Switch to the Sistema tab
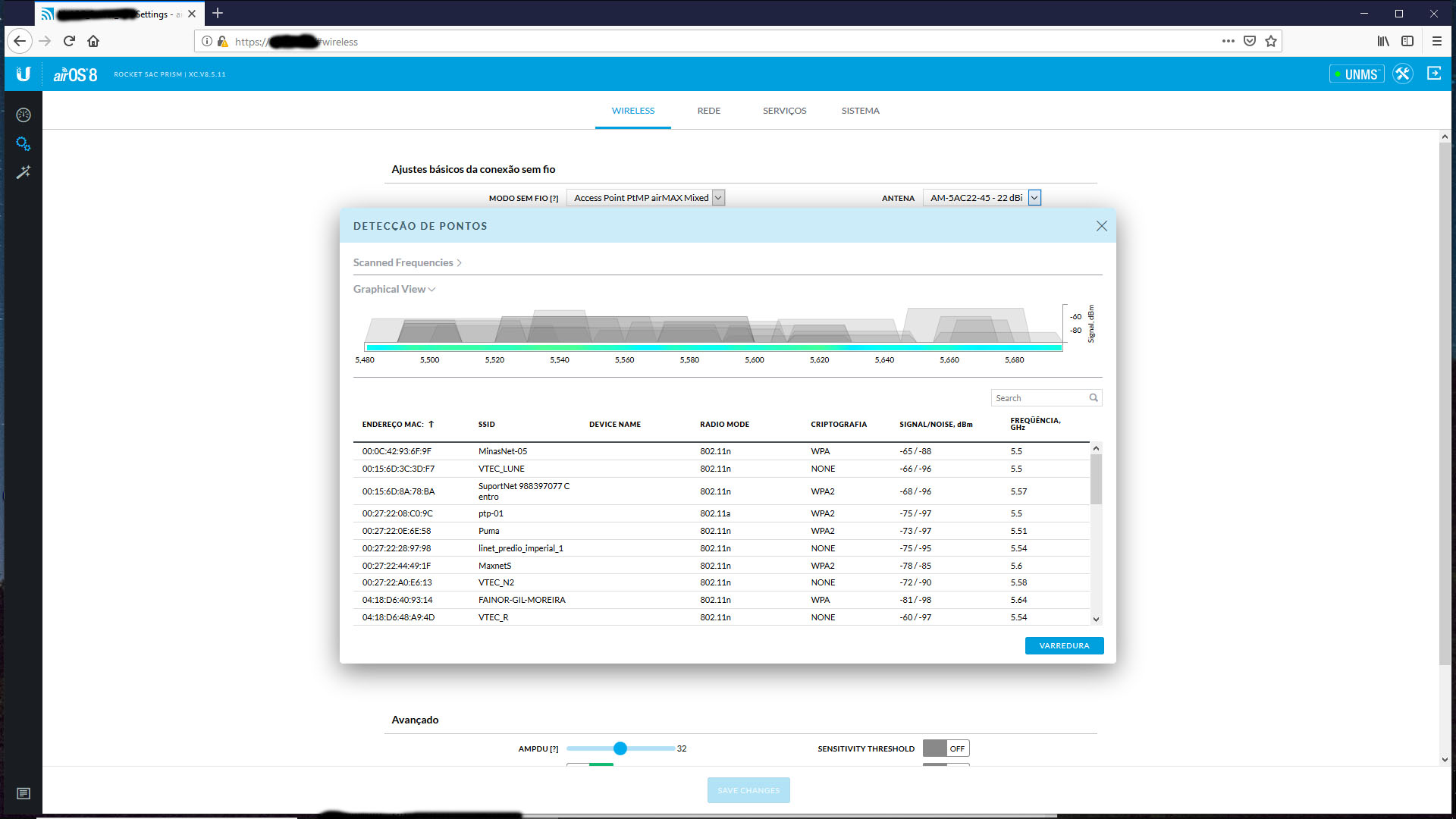Image resolution: width=1456 pixels, height=819 pixels. 860,111
